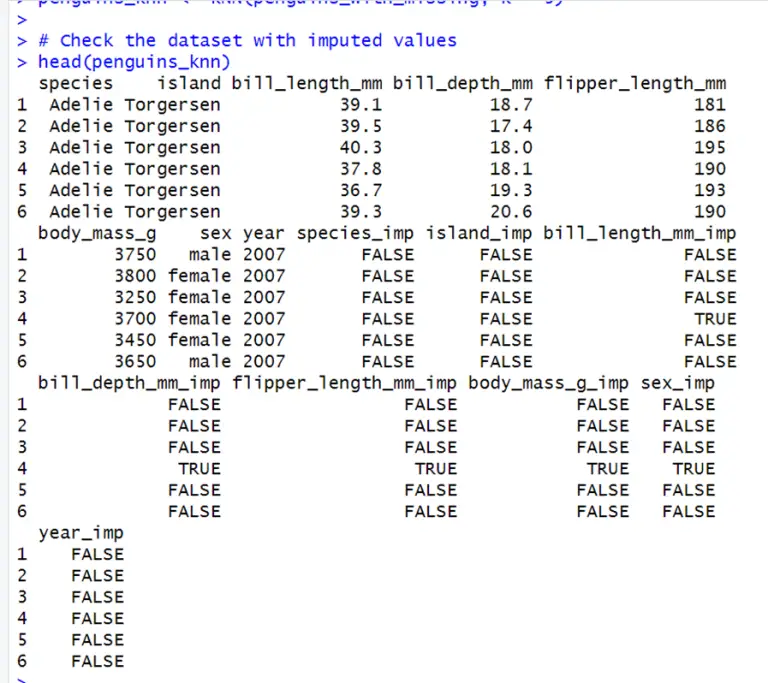Click 'female' in body mass 3250 row
The height and width of the screenshot is (683, 768).
(199, 297)
